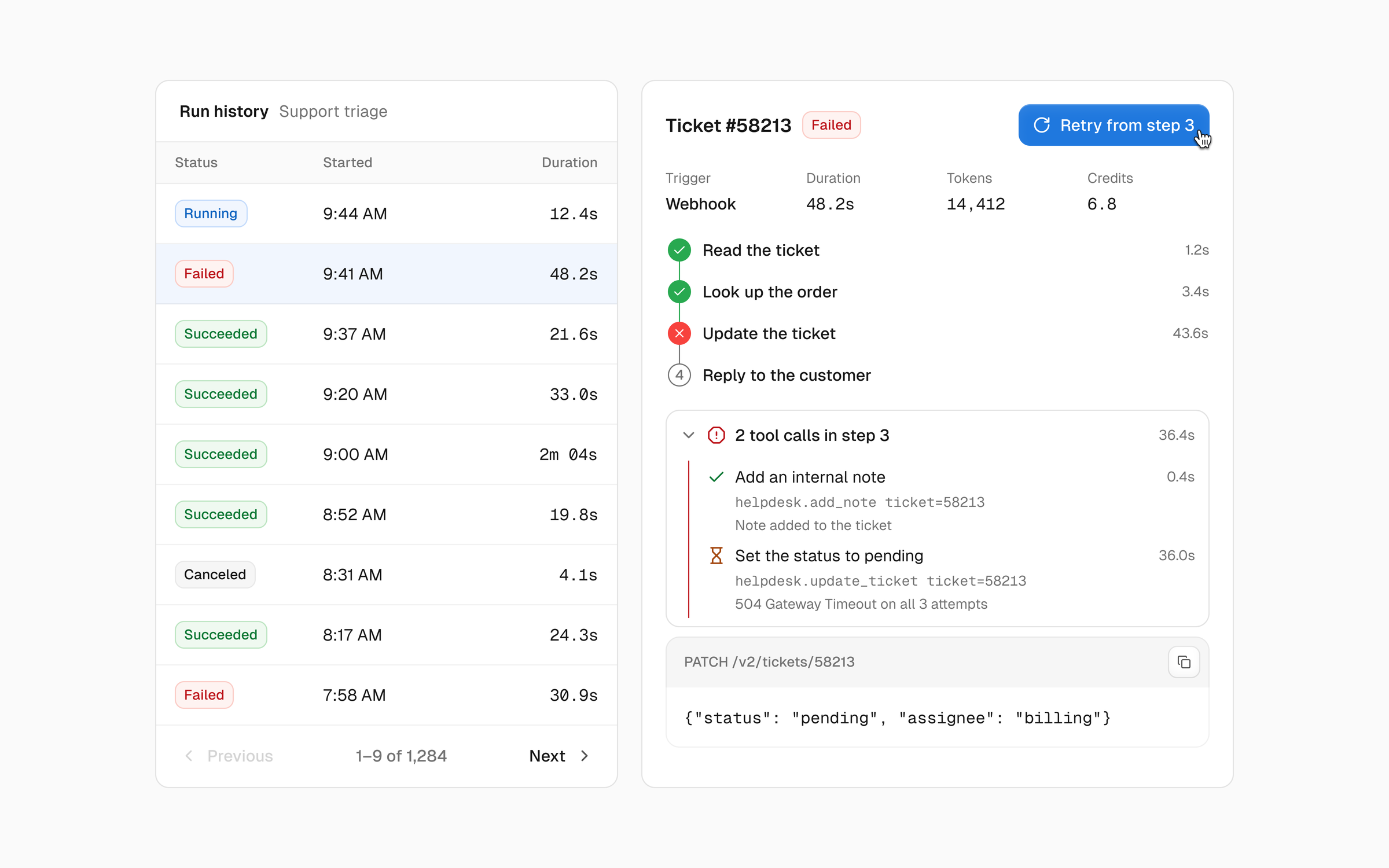Click the Duration column header in Run history
Screen dimensions: 1389x868
tap(569, 163)
